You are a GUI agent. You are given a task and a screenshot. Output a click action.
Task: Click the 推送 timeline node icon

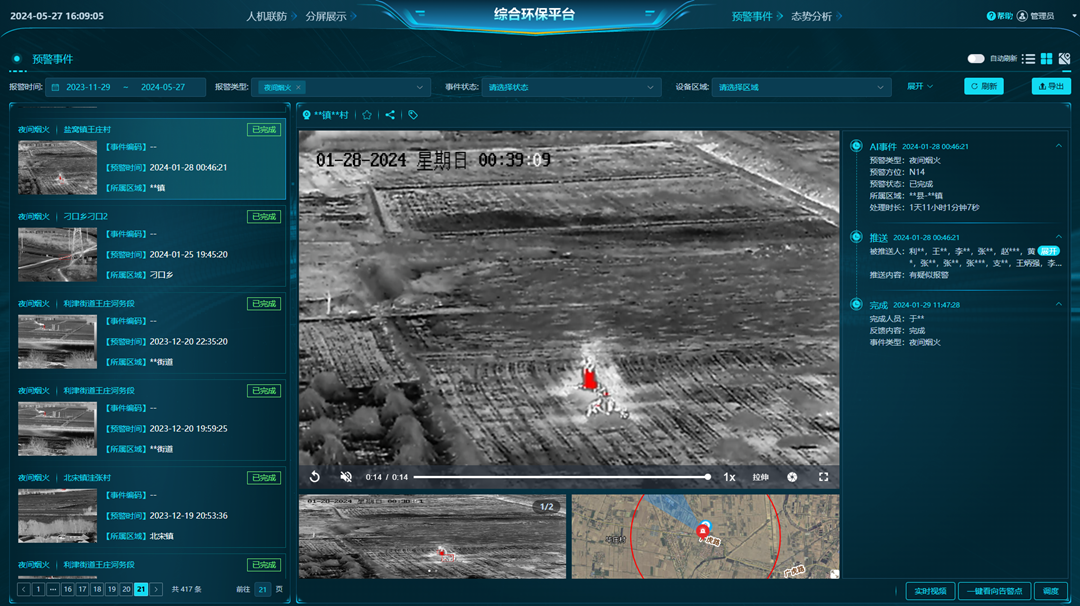[x=856, y=237]
